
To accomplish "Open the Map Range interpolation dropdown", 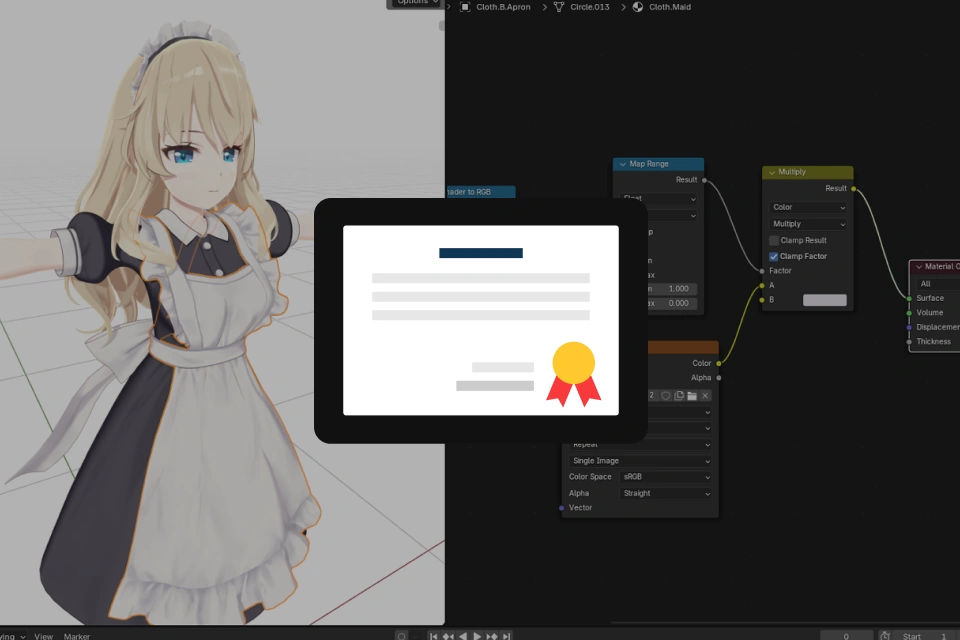I will (672, 216).
